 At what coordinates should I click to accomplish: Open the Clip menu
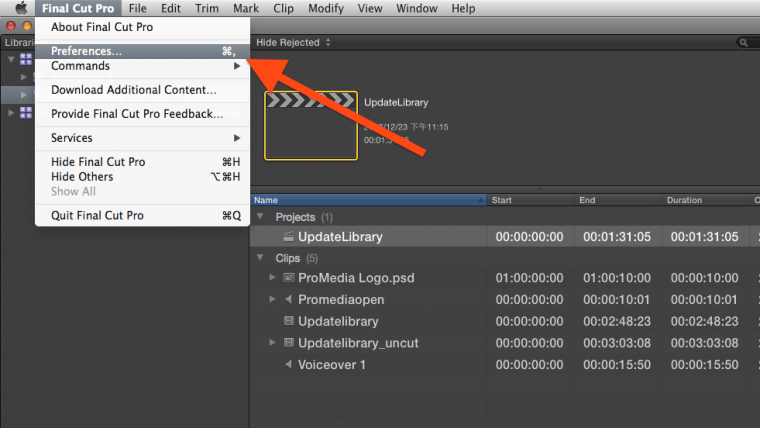283,8
